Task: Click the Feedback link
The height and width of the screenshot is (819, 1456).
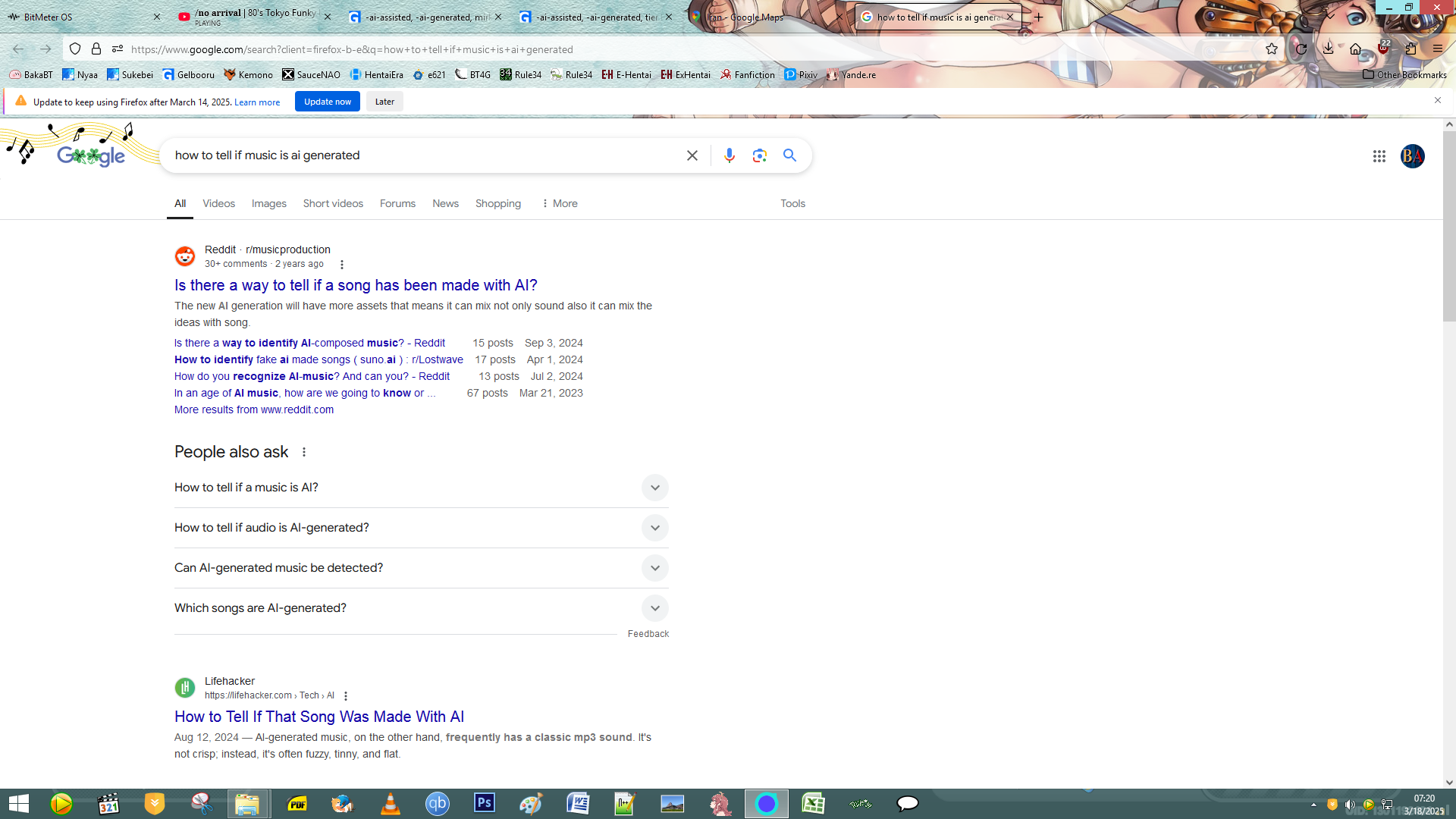Action: tap(648, 634)
